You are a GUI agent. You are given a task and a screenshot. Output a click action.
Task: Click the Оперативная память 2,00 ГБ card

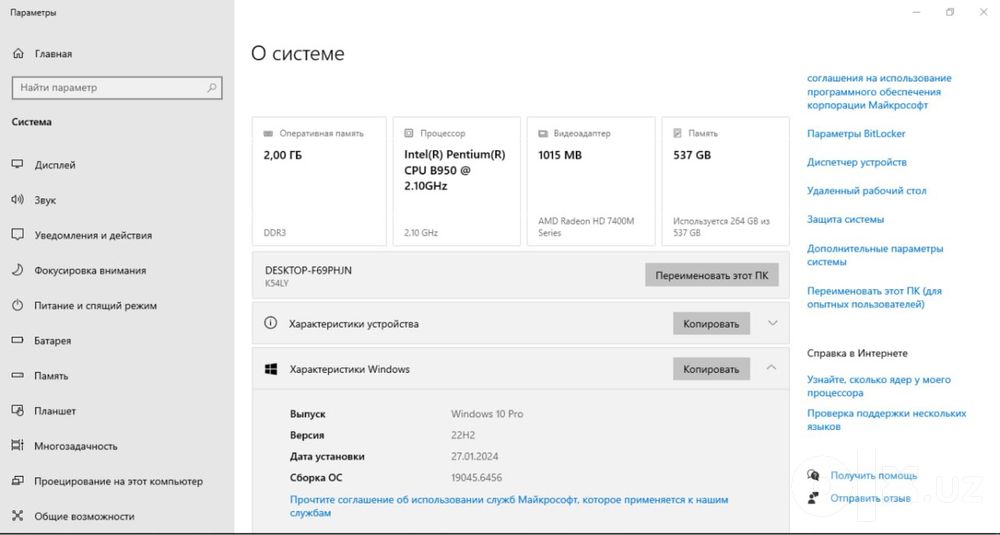point(319,181)
